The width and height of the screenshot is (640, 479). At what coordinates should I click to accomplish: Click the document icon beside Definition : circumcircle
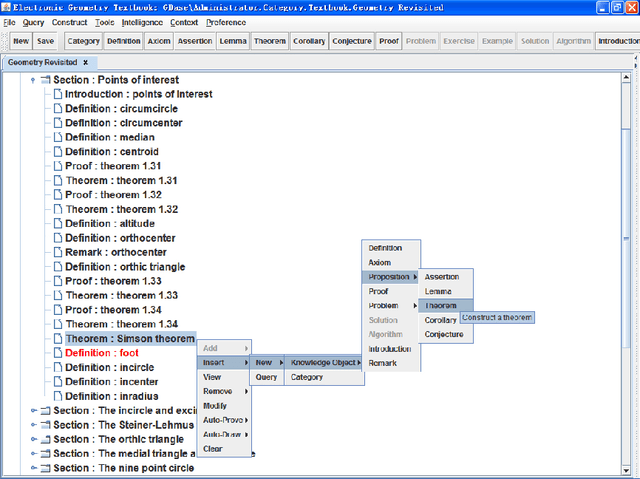click(x=58, y=109)
